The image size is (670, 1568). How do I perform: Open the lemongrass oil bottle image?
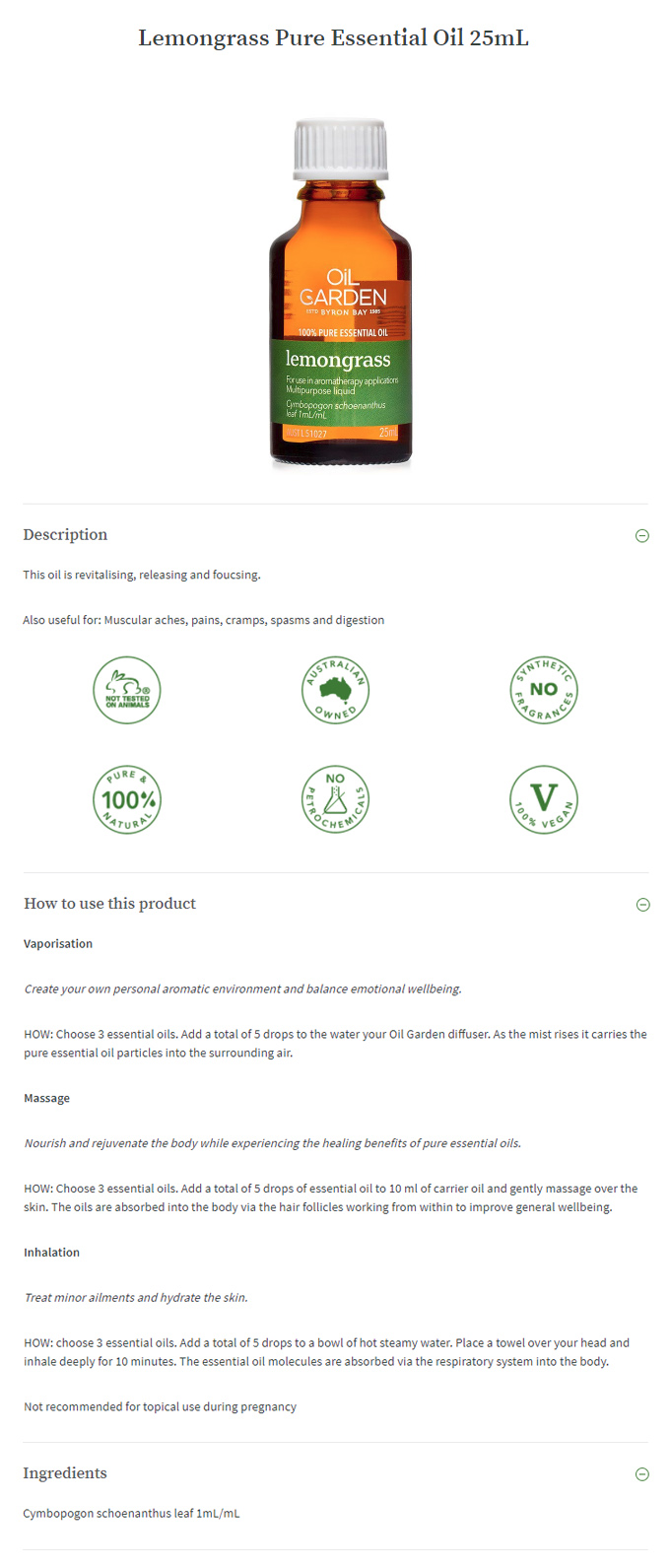pyautogui.click(x=340, y=292)
